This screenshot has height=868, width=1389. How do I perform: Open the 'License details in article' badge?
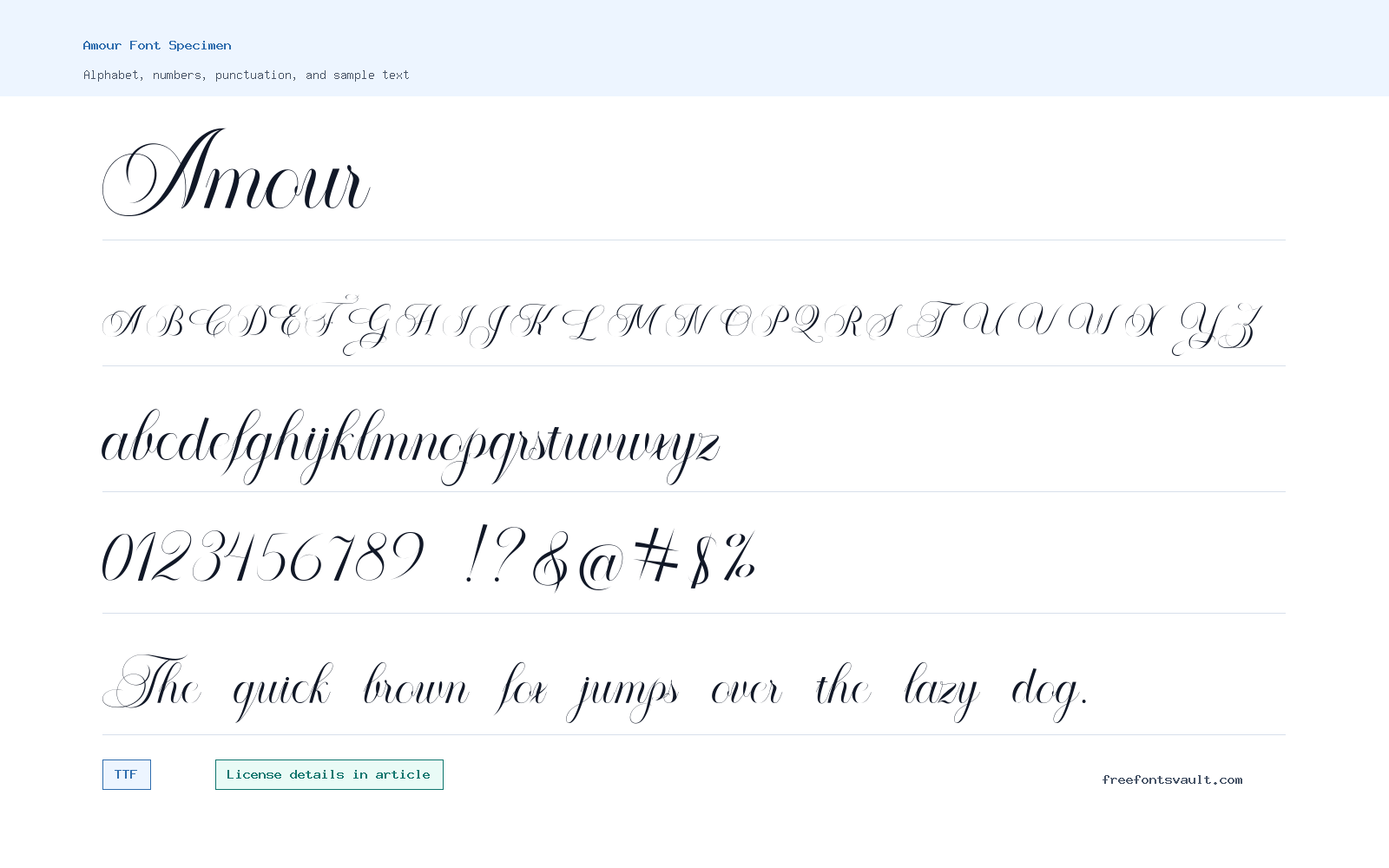pyautogui.click(x=329, y=774)
